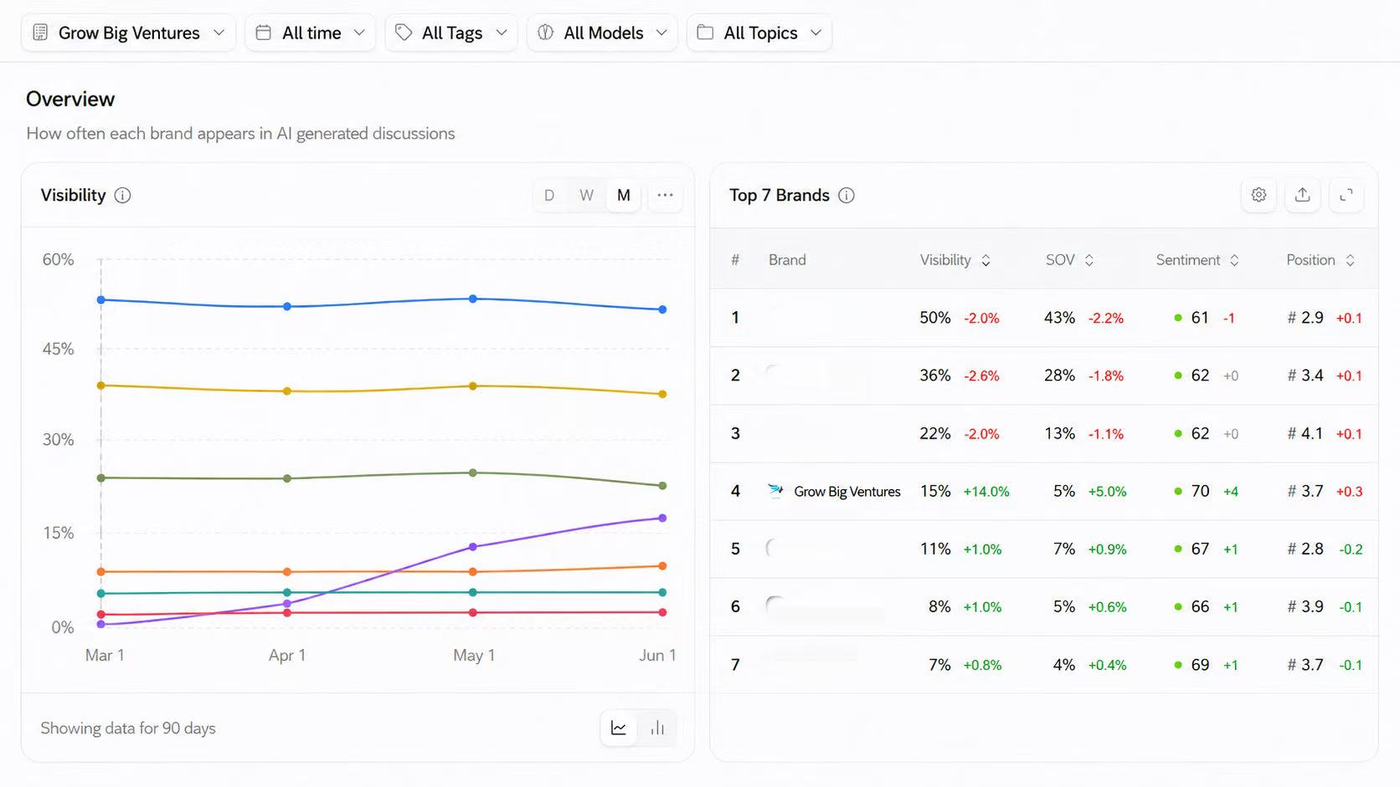Click the 43% SOV value in row 1
The width and height of the screenshot is (1400, 787).
point(1059,318)
